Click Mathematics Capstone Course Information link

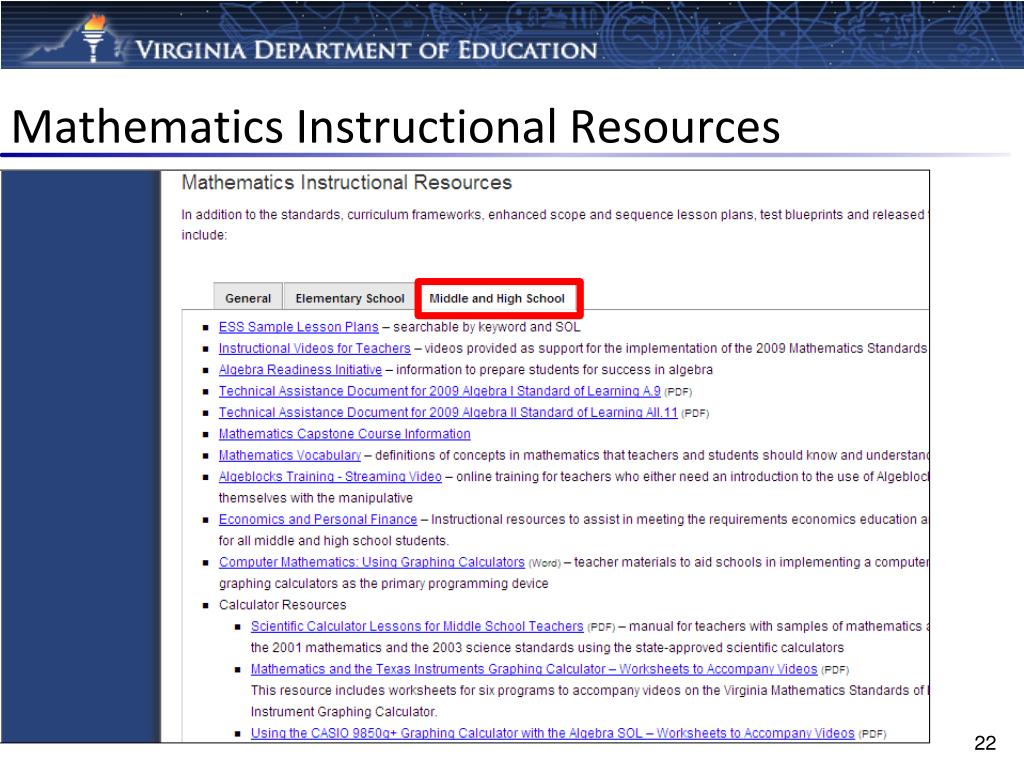click(344, 434)
